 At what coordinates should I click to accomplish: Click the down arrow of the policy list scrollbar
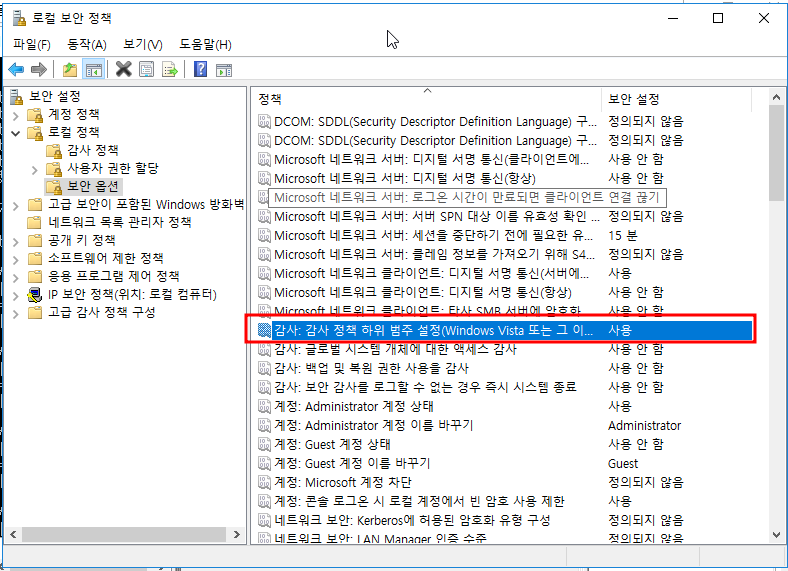coord(776,535)
